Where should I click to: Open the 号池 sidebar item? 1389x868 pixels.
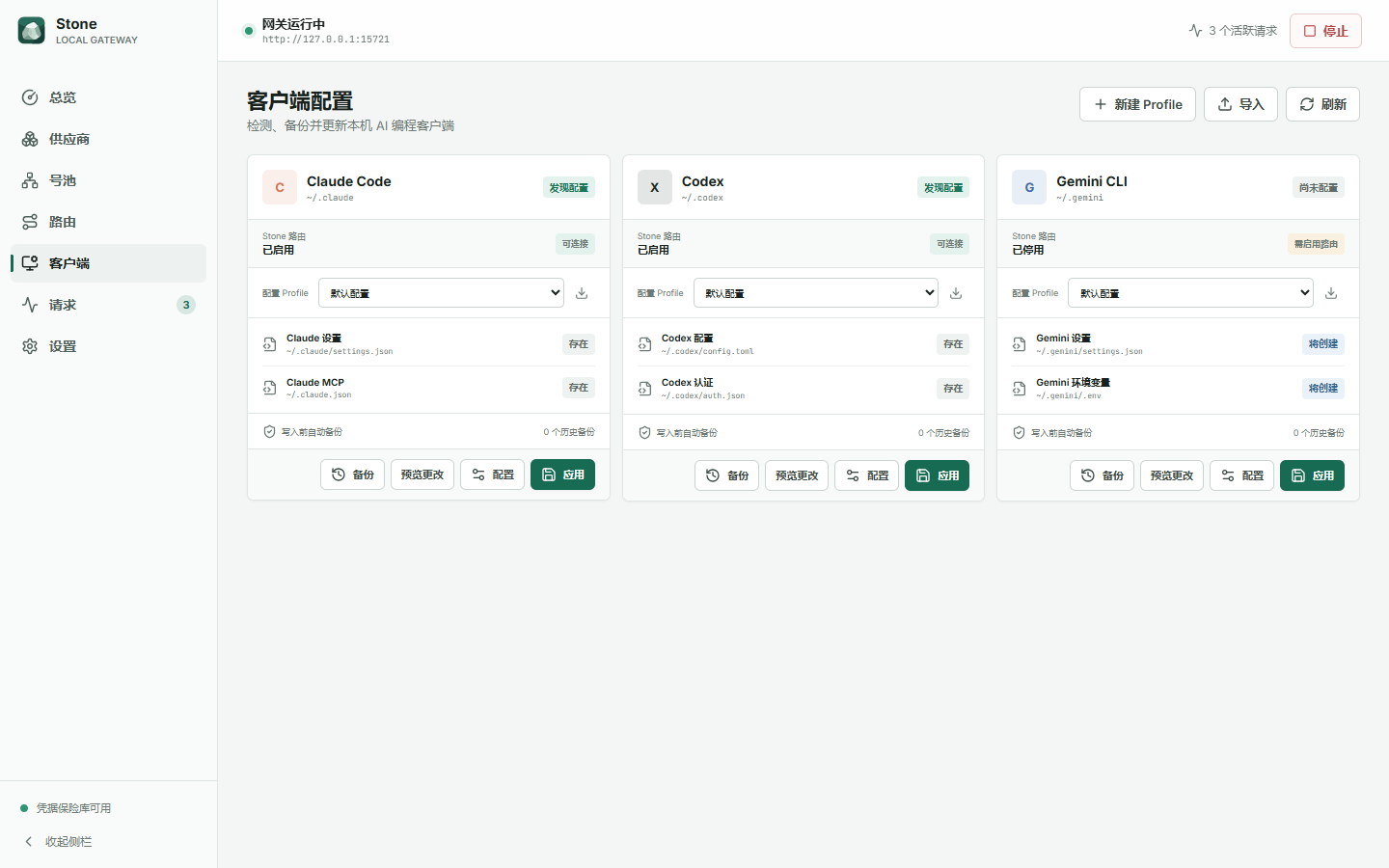pos(108,180)
